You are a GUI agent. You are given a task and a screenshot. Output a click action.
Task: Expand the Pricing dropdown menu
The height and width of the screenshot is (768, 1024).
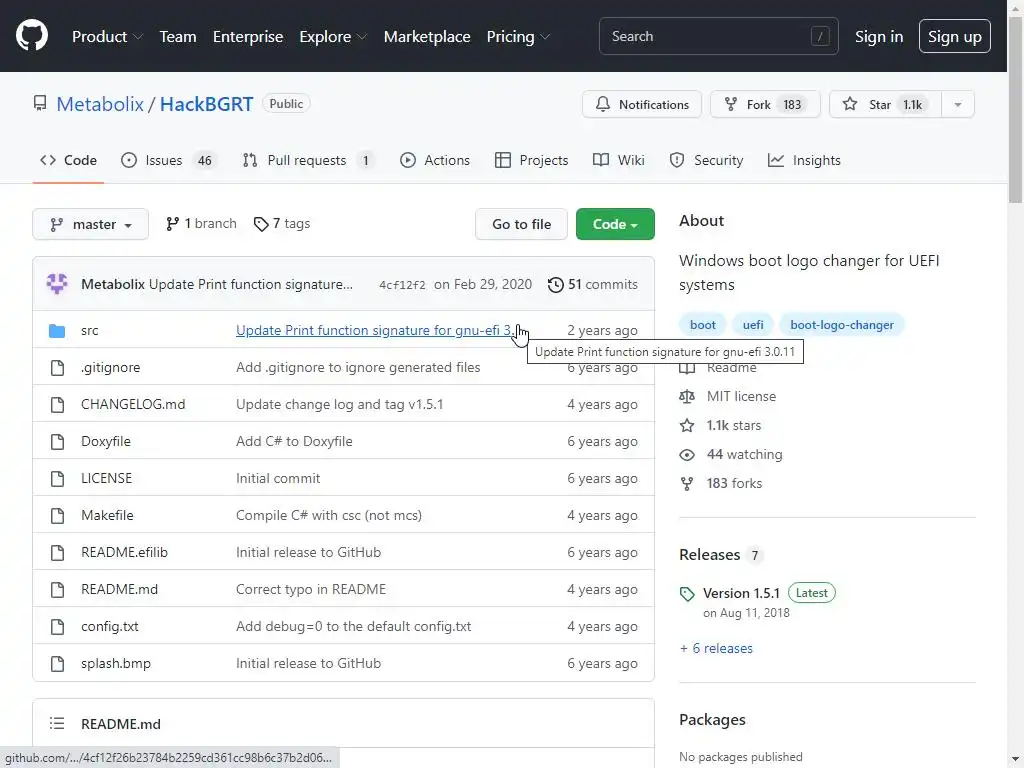pos(519,37)
